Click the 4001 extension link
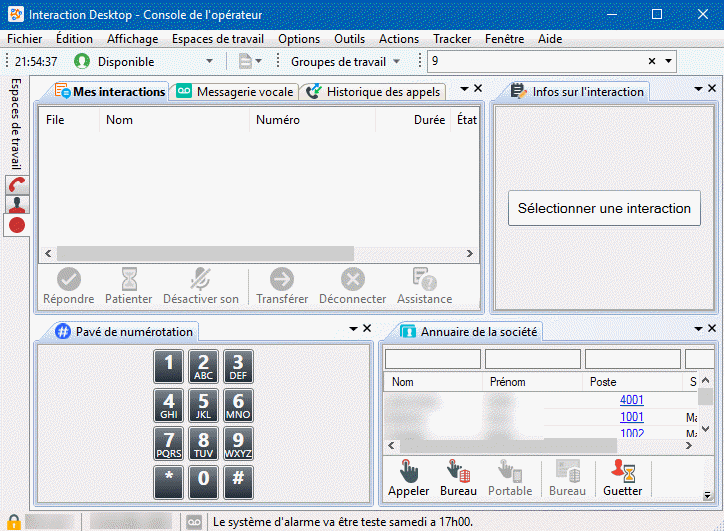 click(x=632, y=400)
